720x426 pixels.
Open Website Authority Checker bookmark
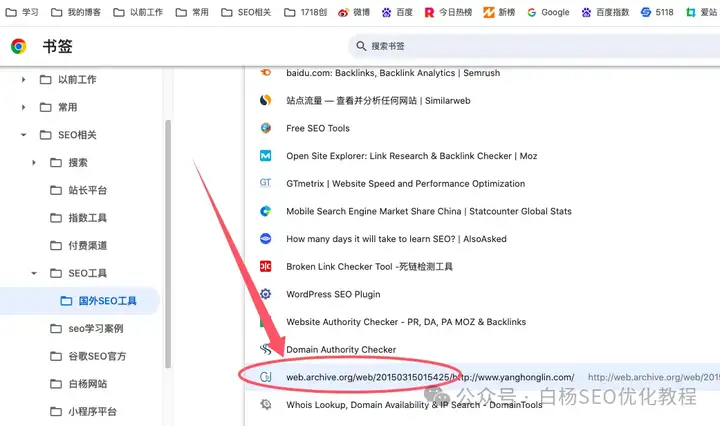pyautogui.click(x=406, y=322)
